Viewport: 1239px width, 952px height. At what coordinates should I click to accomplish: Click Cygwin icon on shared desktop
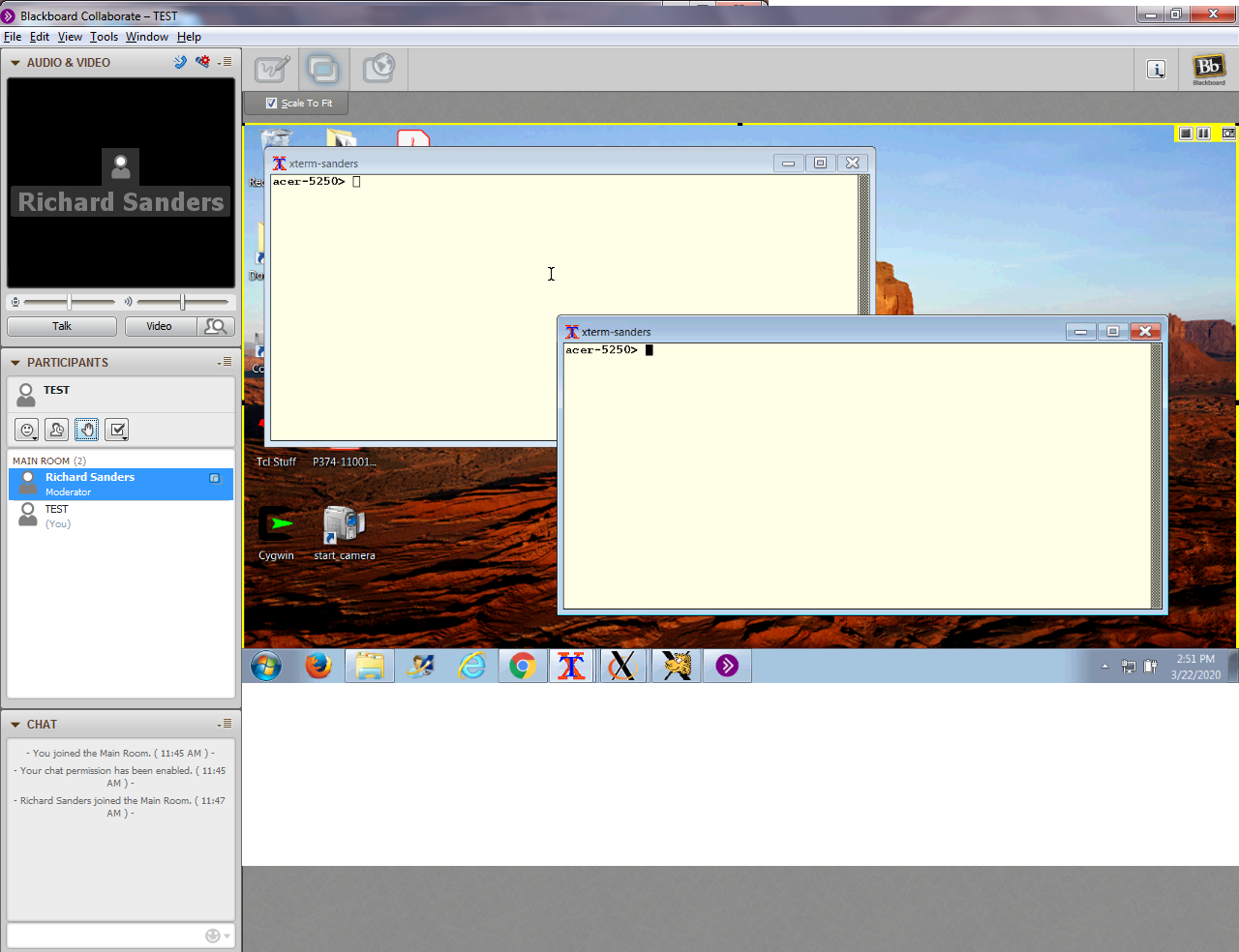pos(277,533)
